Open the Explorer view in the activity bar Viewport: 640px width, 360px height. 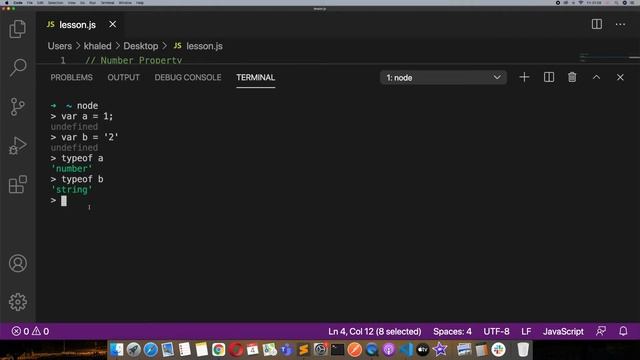(18, 29)
